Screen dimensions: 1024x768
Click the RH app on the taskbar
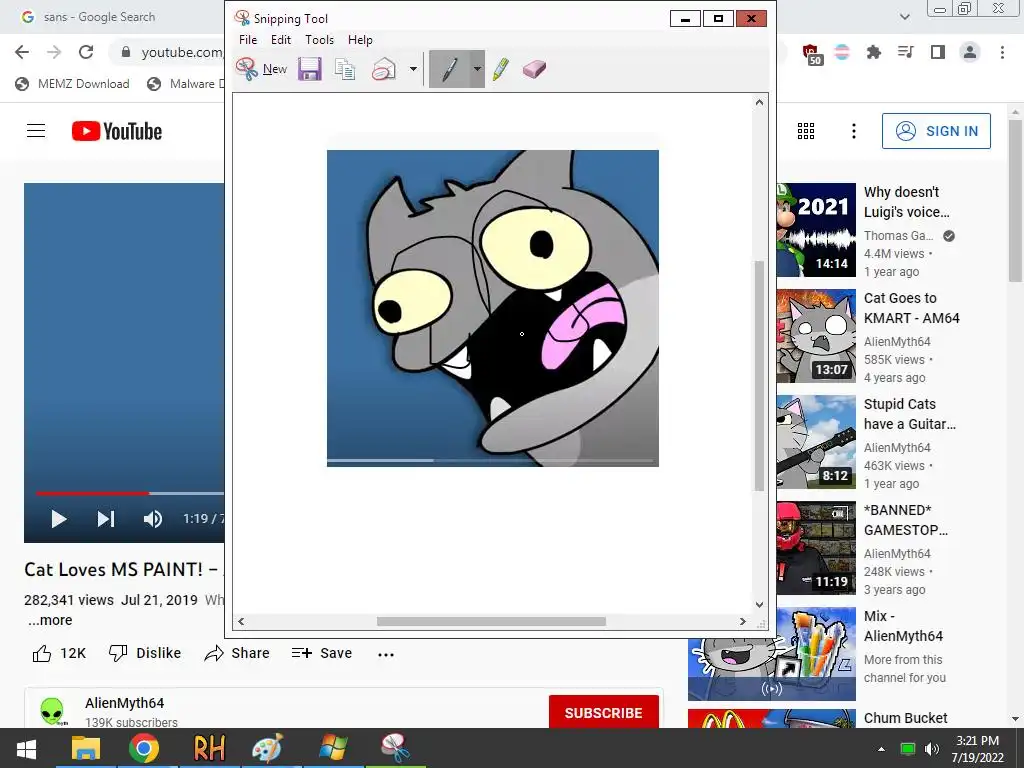[209, 748]
